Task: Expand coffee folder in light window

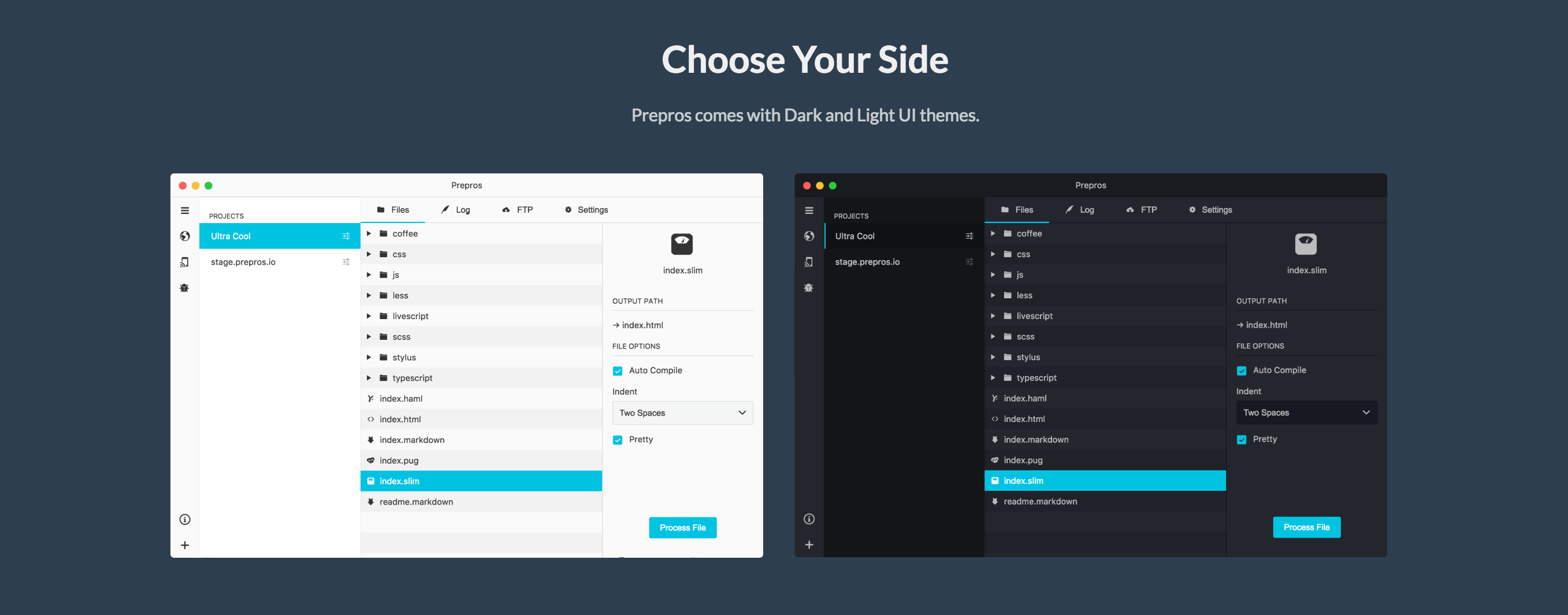Action: tap(369, 234)
